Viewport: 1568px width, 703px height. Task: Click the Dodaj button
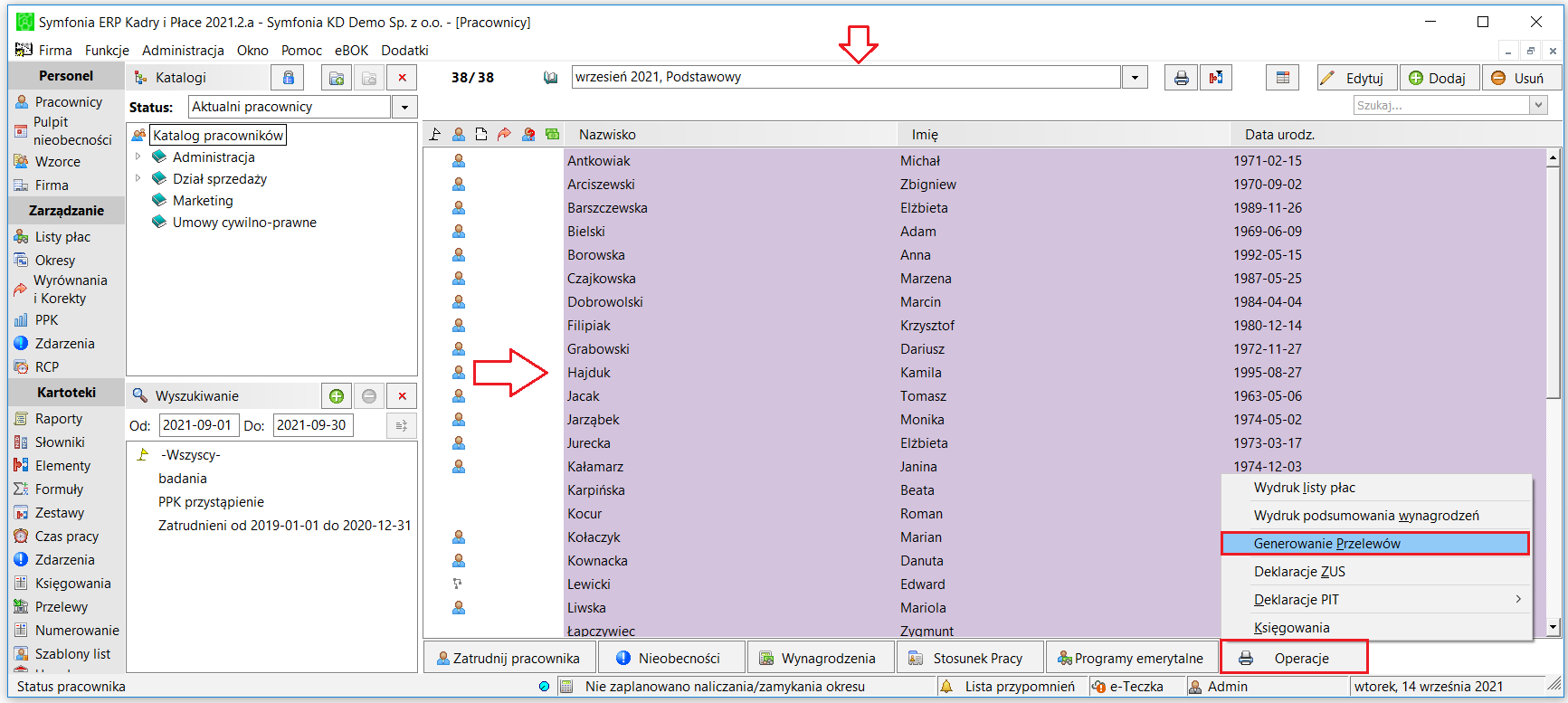[x=1440, y=78]
